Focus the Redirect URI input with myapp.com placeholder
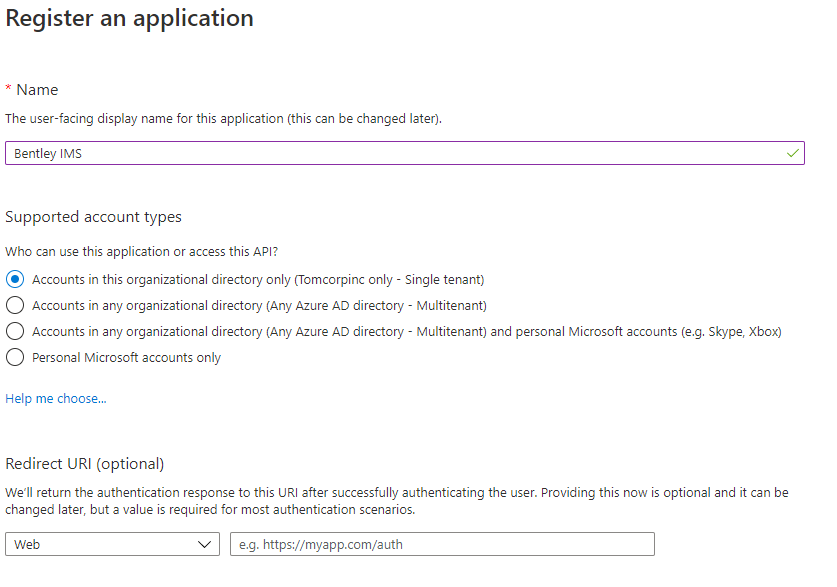This screenshot has width=837, height=587. coord(442,544)
